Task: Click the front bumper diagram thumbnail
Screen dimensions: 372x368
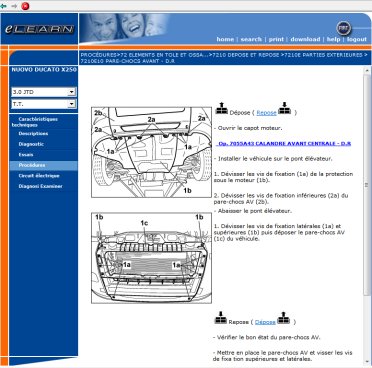Action: pos(152,258)
